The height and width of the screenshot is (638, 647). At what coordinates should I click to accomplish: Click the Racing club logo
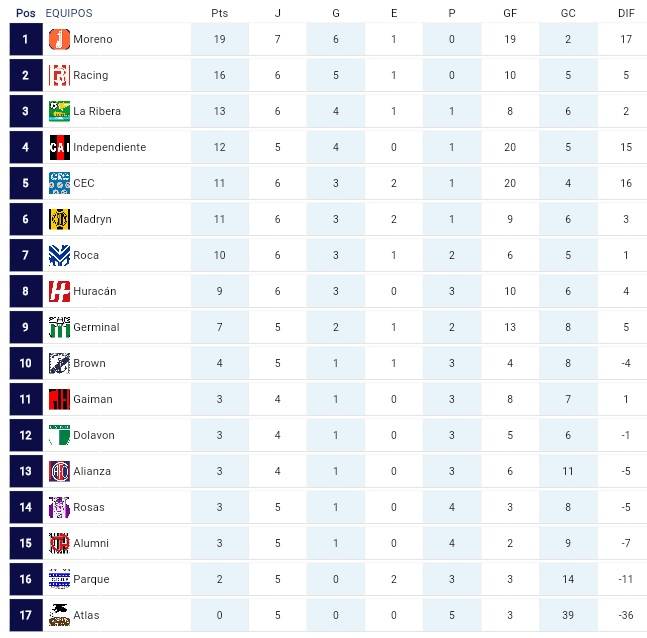[x=59, y=76]
